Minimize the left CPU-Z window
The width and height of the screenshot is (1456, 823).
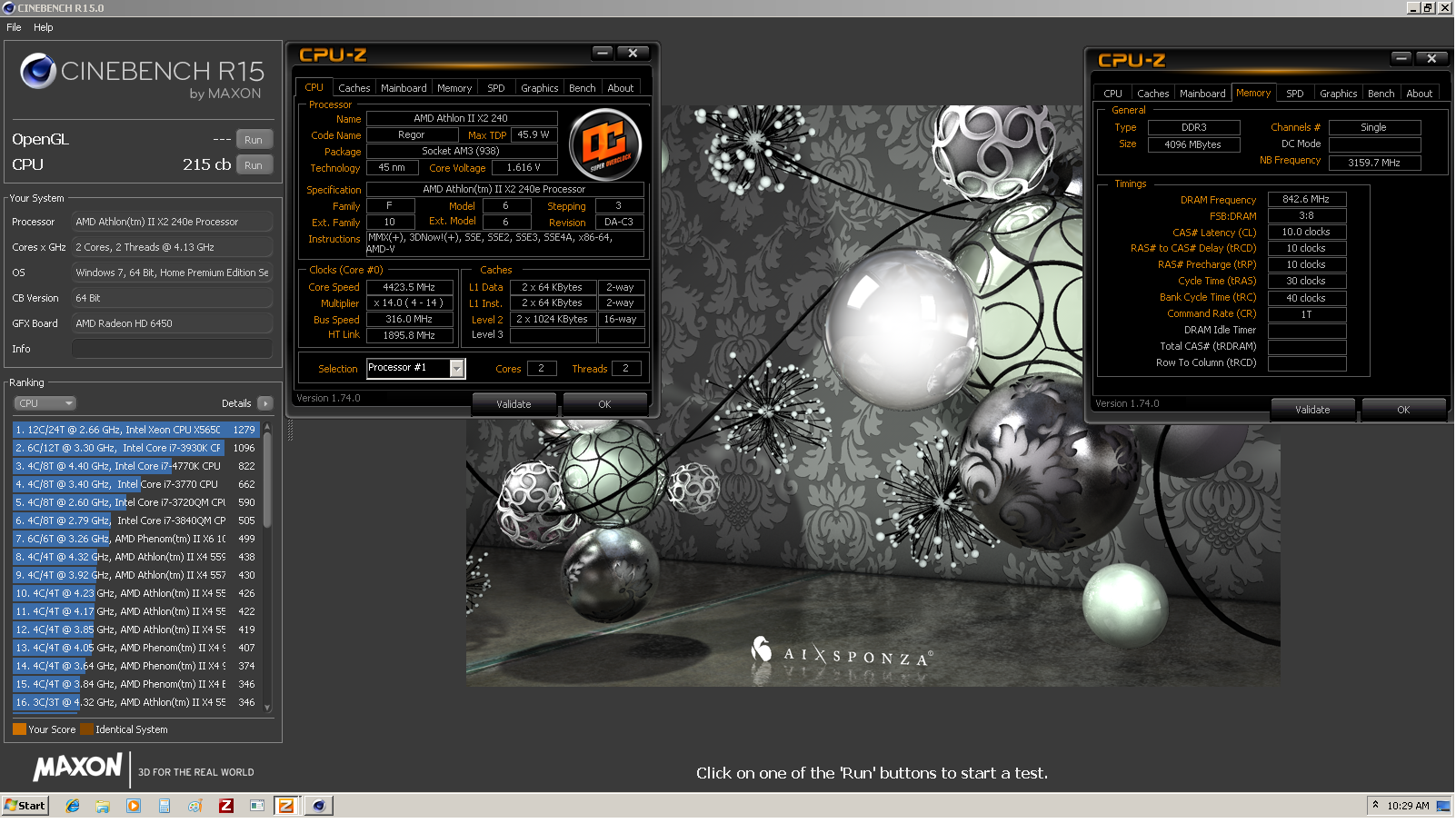tap(602, 54)
